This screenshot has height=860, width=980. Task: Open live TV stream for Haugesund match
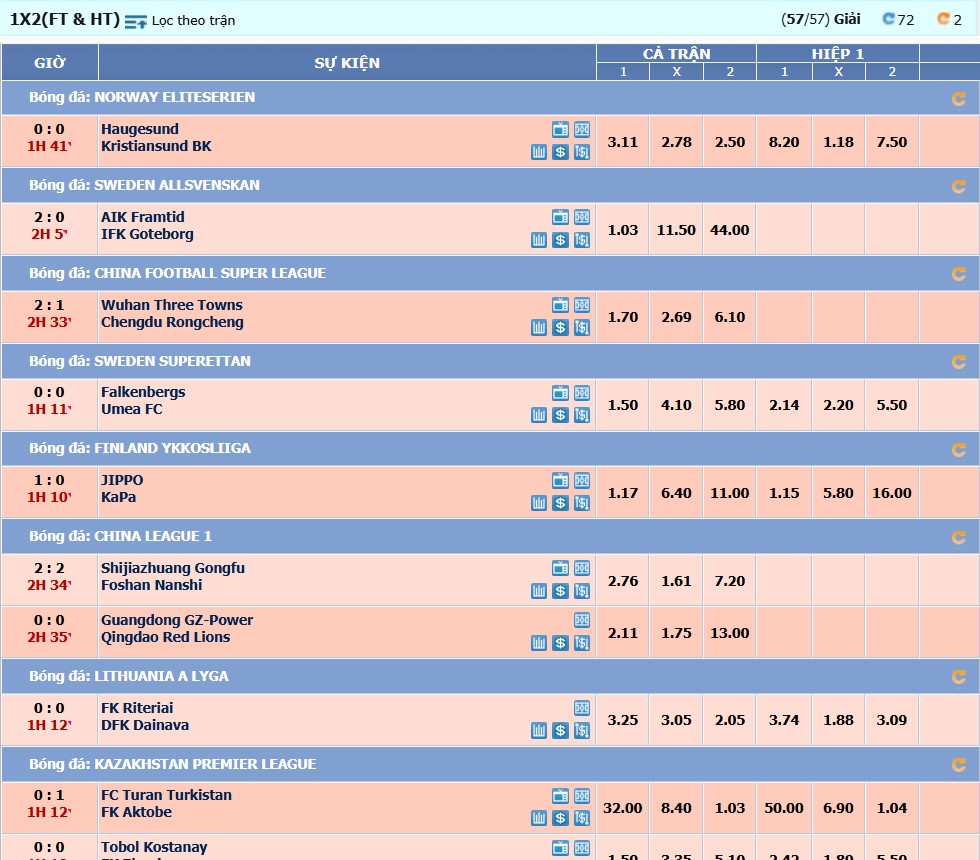[560, 130]
